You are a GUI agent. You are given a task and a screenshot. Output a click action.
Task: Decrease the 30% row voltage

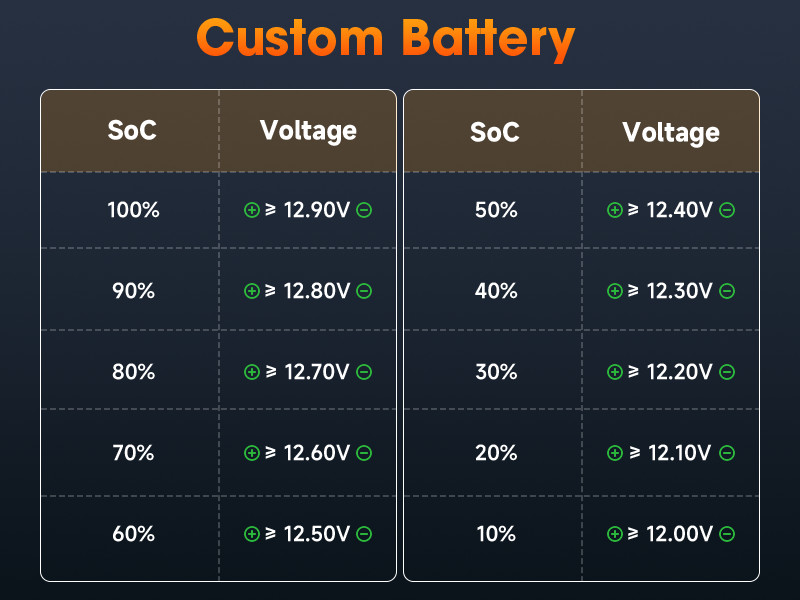pyautogui.click(x=727, y=372)
